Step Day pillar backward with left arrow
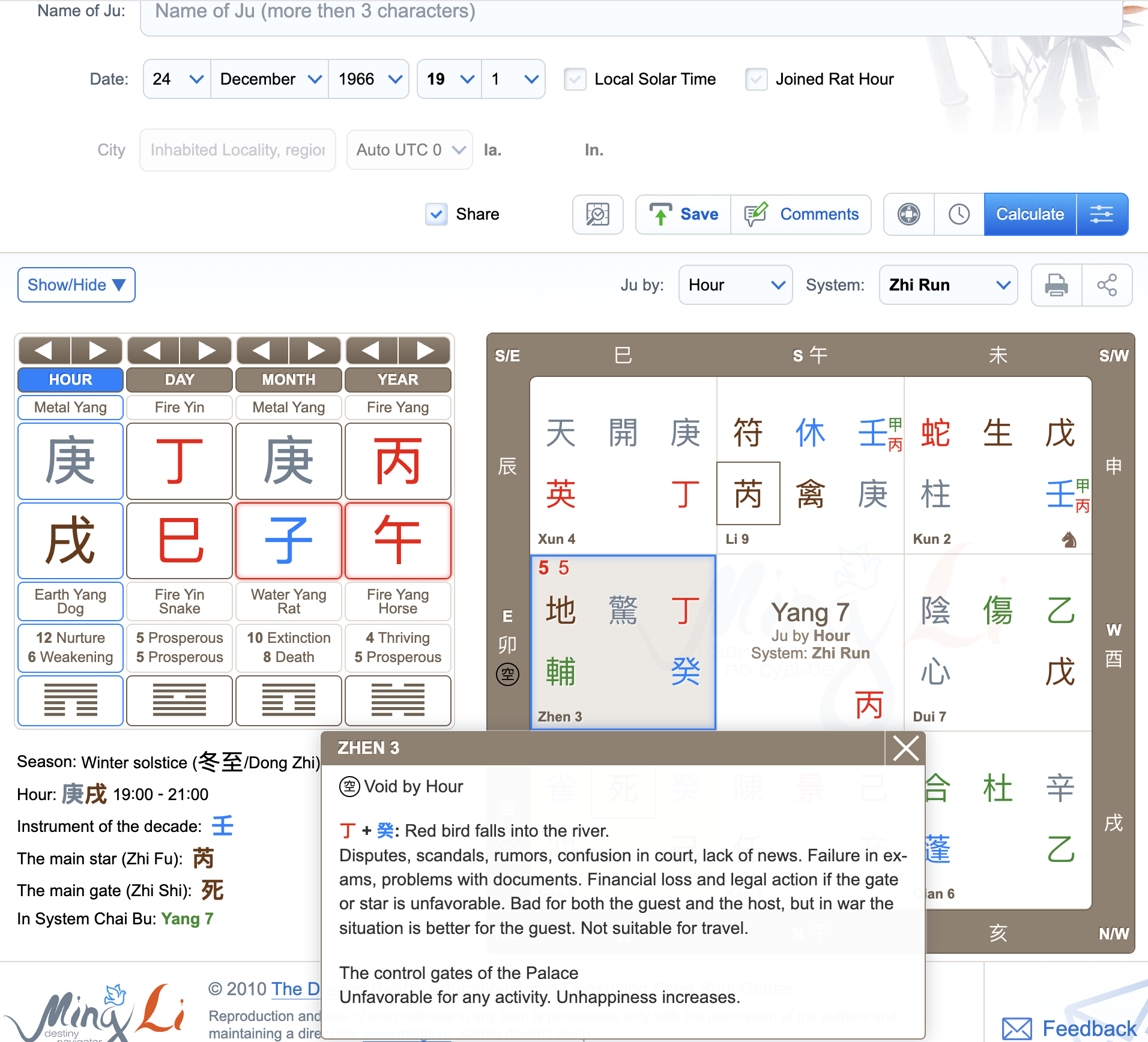 coord(153,351)
